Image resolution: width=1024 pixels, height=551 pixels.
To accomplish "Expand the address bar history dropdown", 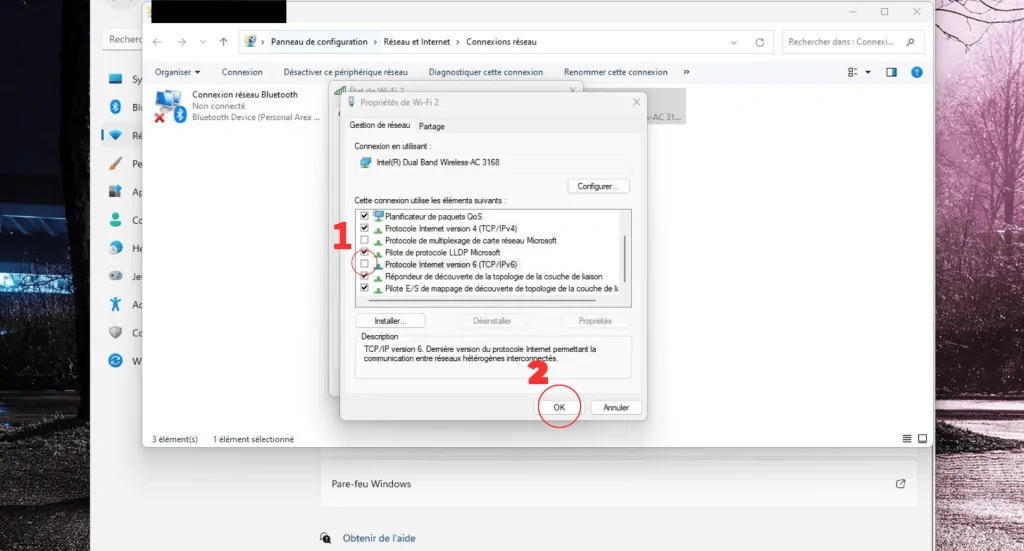I will 733,42.
